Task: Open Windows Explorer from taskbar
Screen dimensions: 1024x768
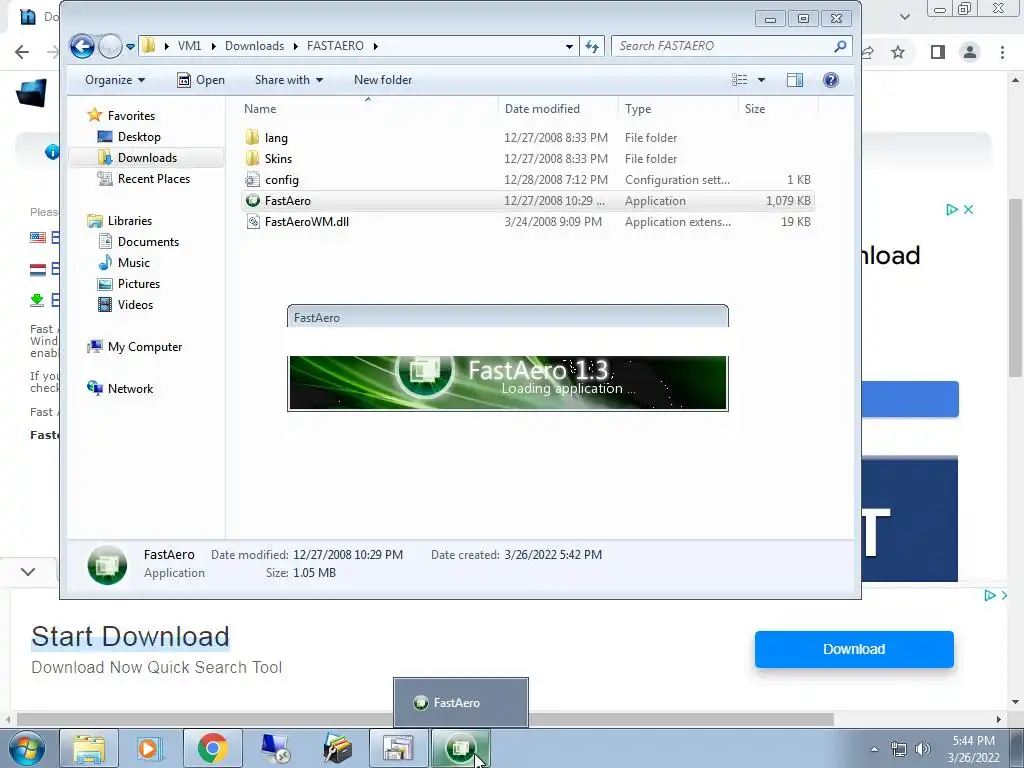Action: point(89,748)
